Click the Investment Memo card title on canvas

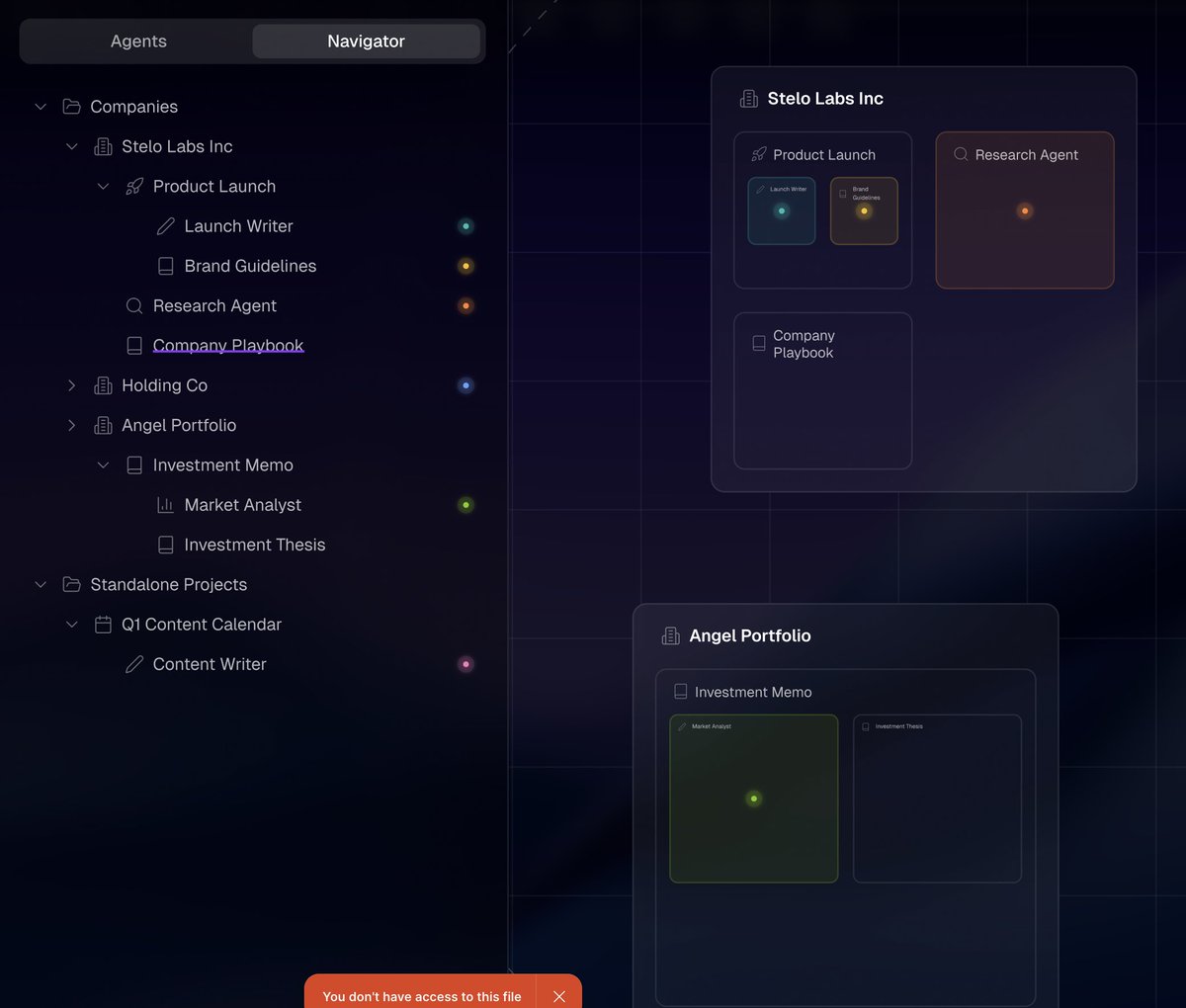click(x=753, y=692)
